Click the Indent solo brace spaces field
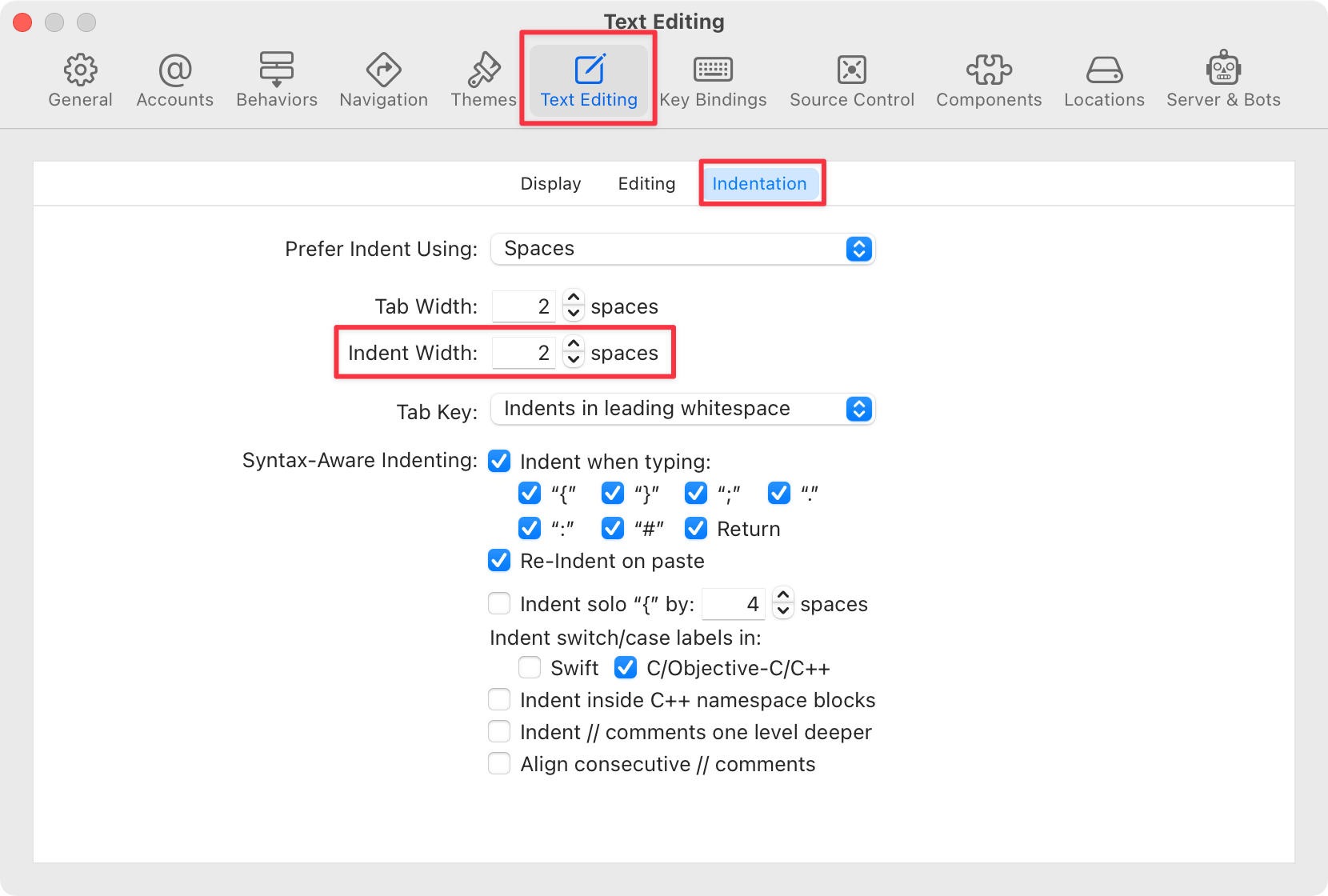Viewport: 1328px width, 896px height. (x=734, y=604)
